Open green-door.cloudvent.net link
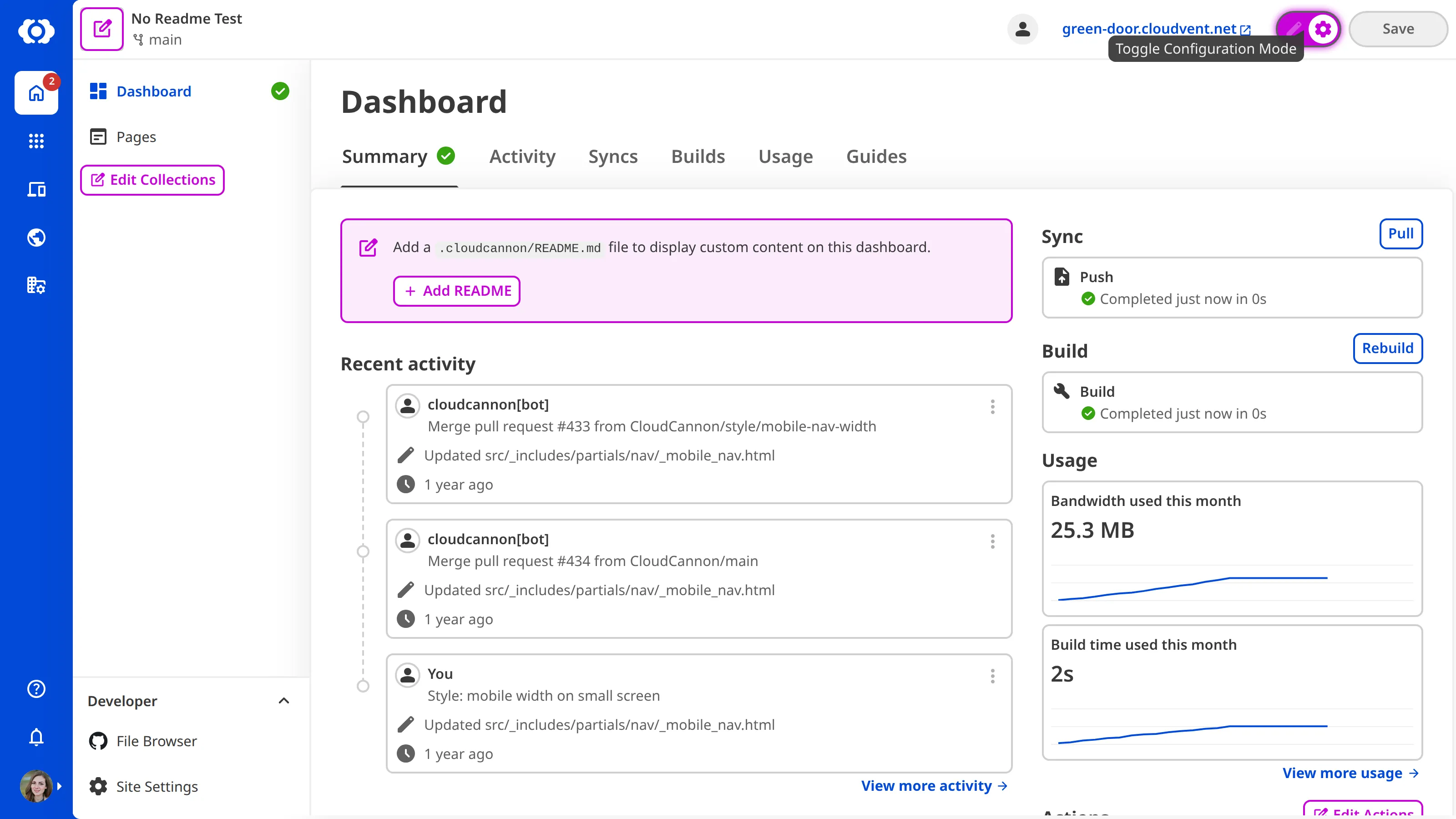Image resolution: width=1456 pixels, height=819 pixels. (x=1156, y=28)
